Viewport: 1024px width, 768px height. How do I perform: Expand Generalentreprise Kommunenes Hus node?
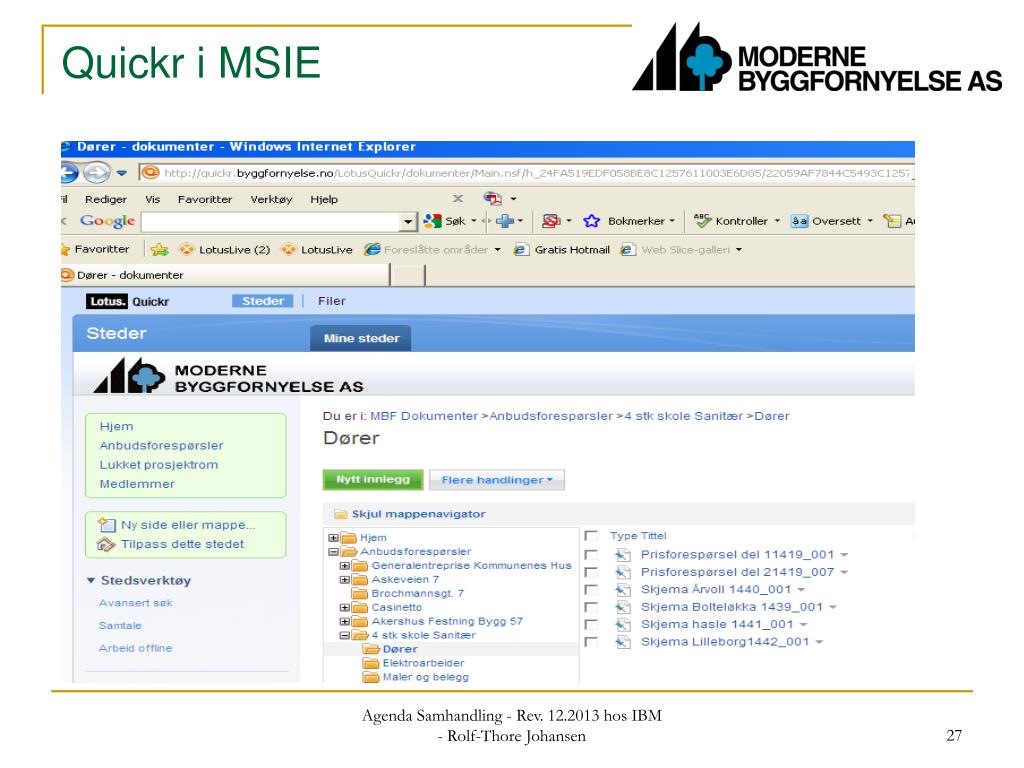[x=344, y=566]
